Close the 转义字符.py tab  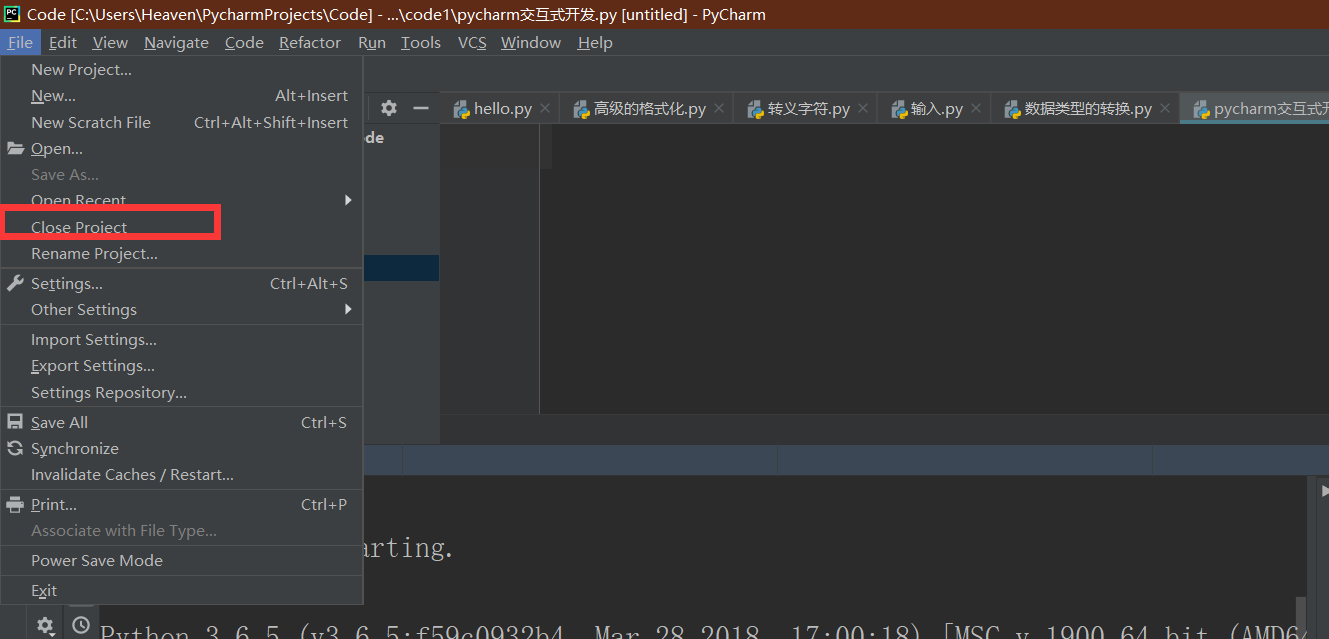click(x=863, y=109)
